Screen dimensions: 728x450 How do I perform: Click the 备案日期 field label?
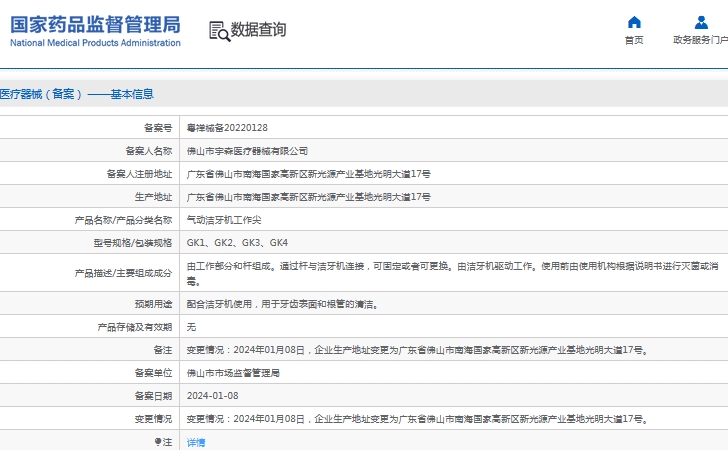pyautogui.click(x=153, y=396)
